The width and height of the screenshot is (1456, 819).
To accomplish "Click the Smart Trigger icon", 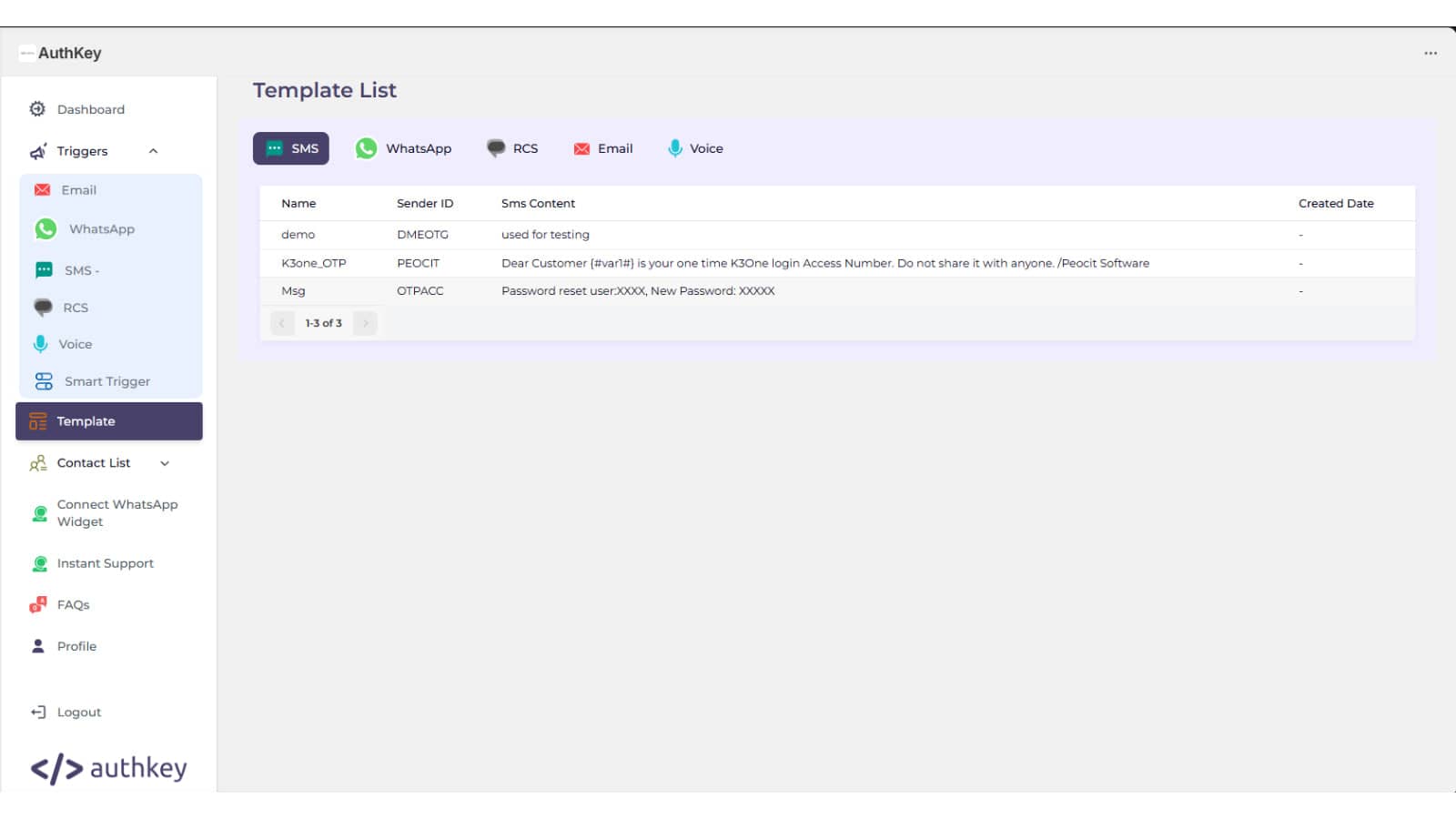I will click(44, 381).
